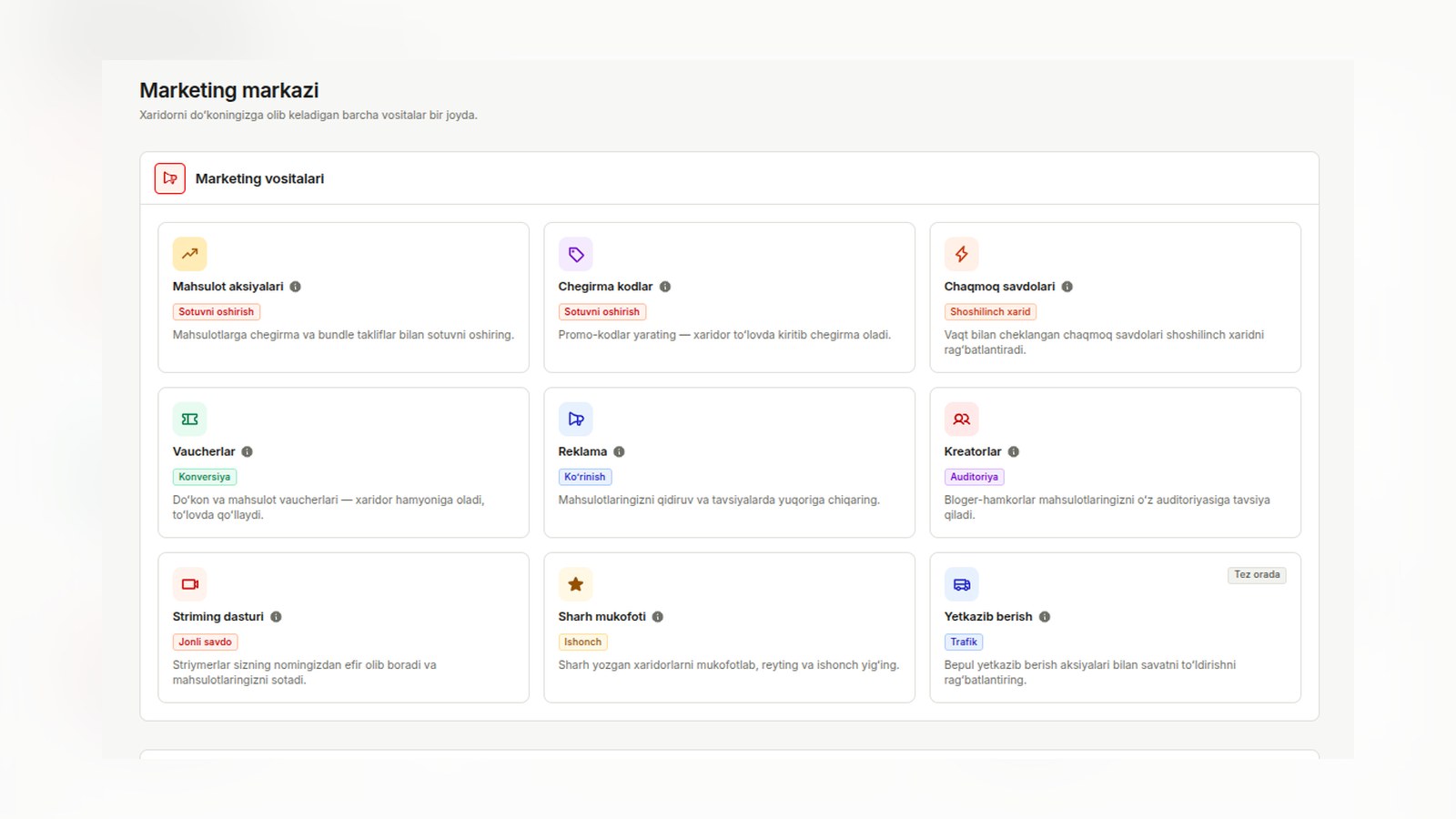Viewport: 1456px width, 819px height.
Task: Open the Yetkazib berish title
Action: pos(988,617)
